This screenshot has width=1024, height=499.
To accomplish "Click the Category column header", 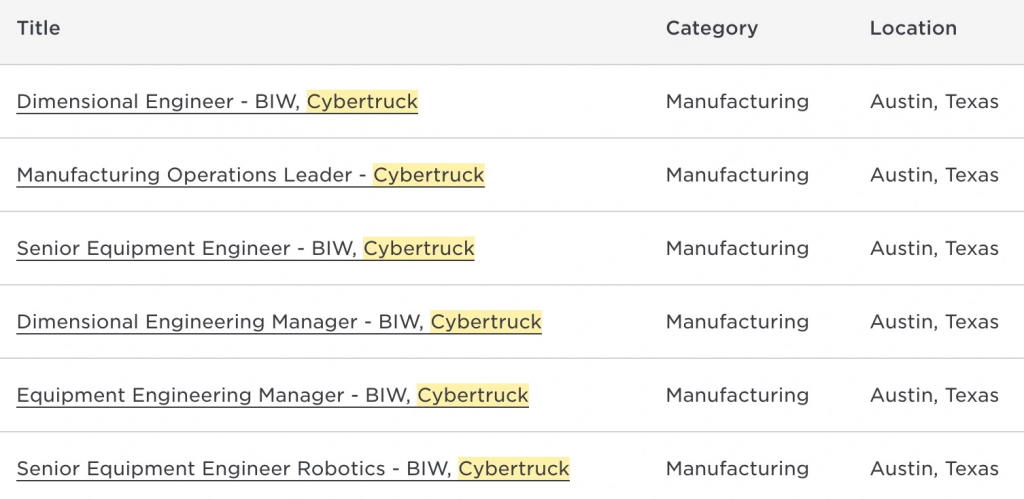I will click(x=711, y=29).
